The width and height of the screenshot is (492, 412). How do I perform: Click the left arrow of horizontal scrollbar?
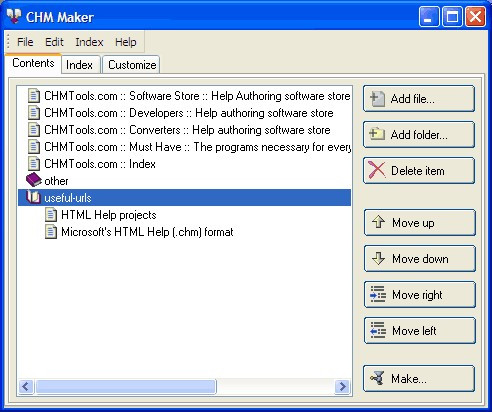(26, 387)
